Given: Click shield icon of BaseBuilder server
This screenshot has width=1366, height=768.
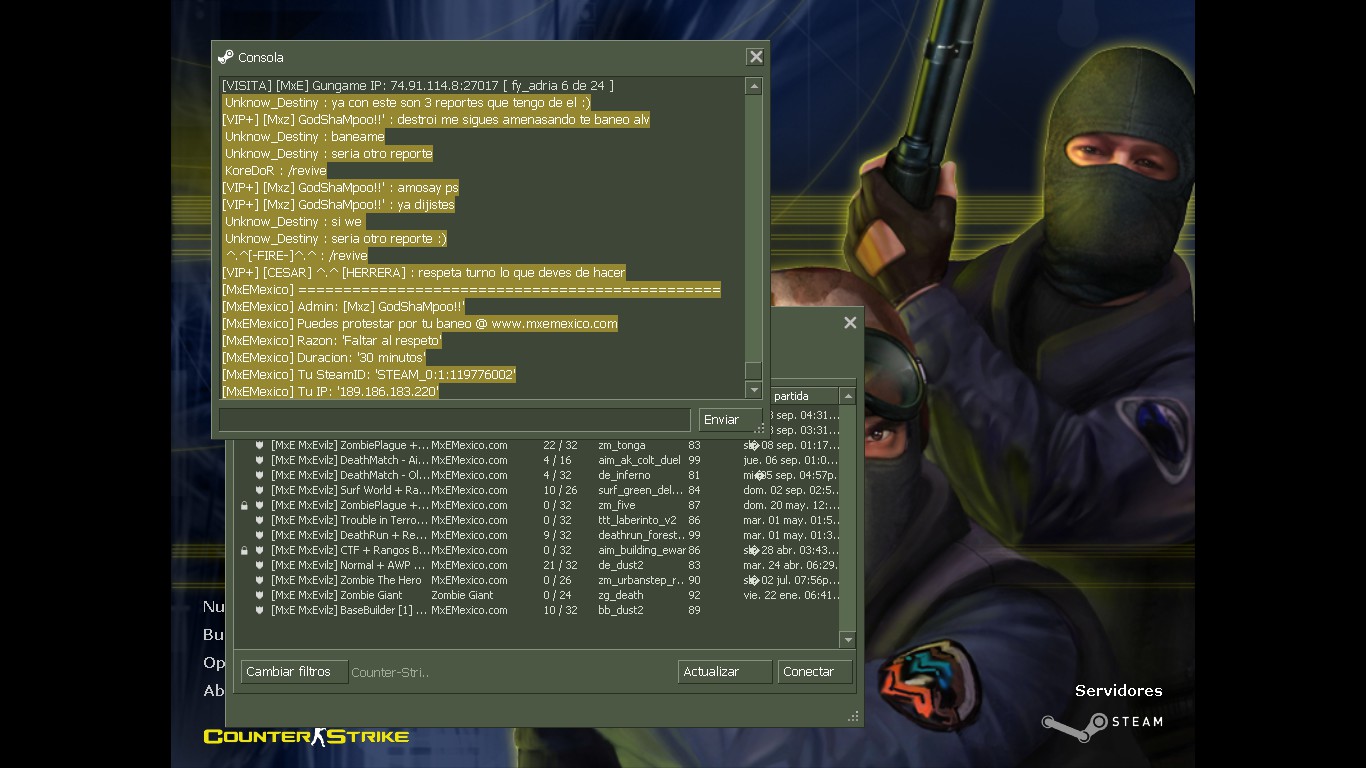Looking at the screenshot, I should click(259, 610).
